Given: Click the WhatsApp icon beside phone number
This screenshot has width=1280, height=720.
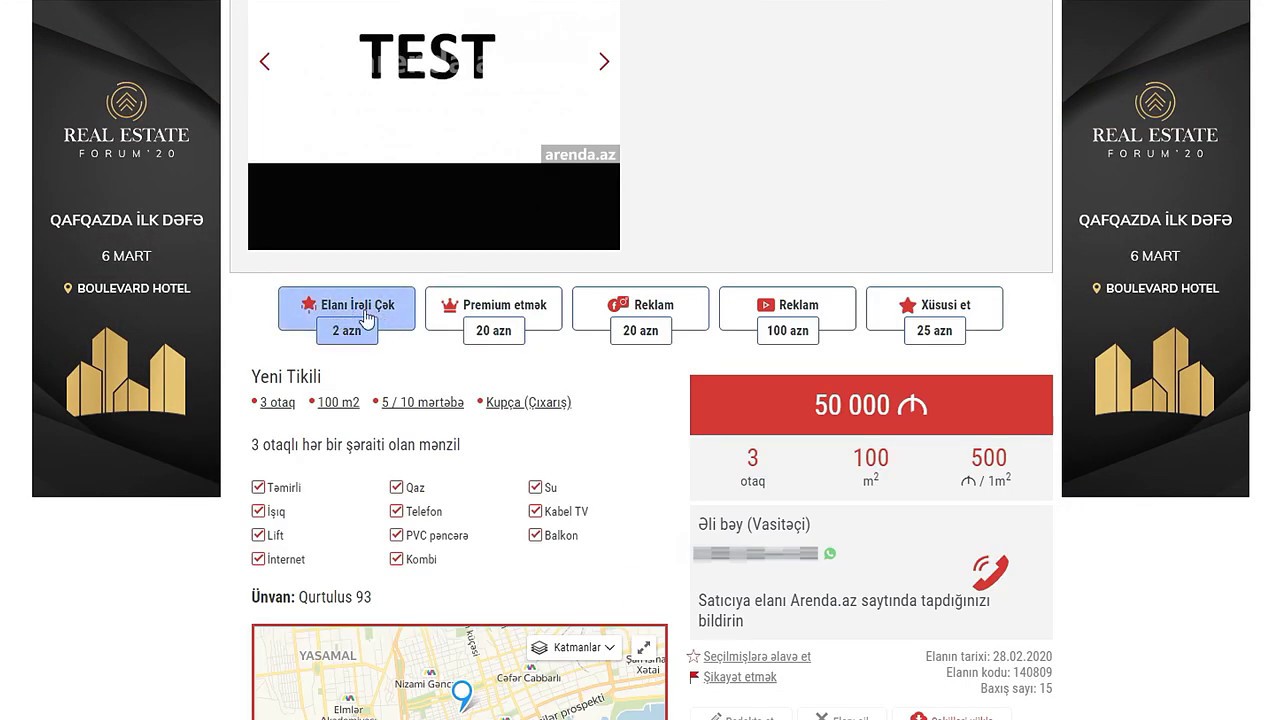Looking at the screenshot, I should click(830, 553).
